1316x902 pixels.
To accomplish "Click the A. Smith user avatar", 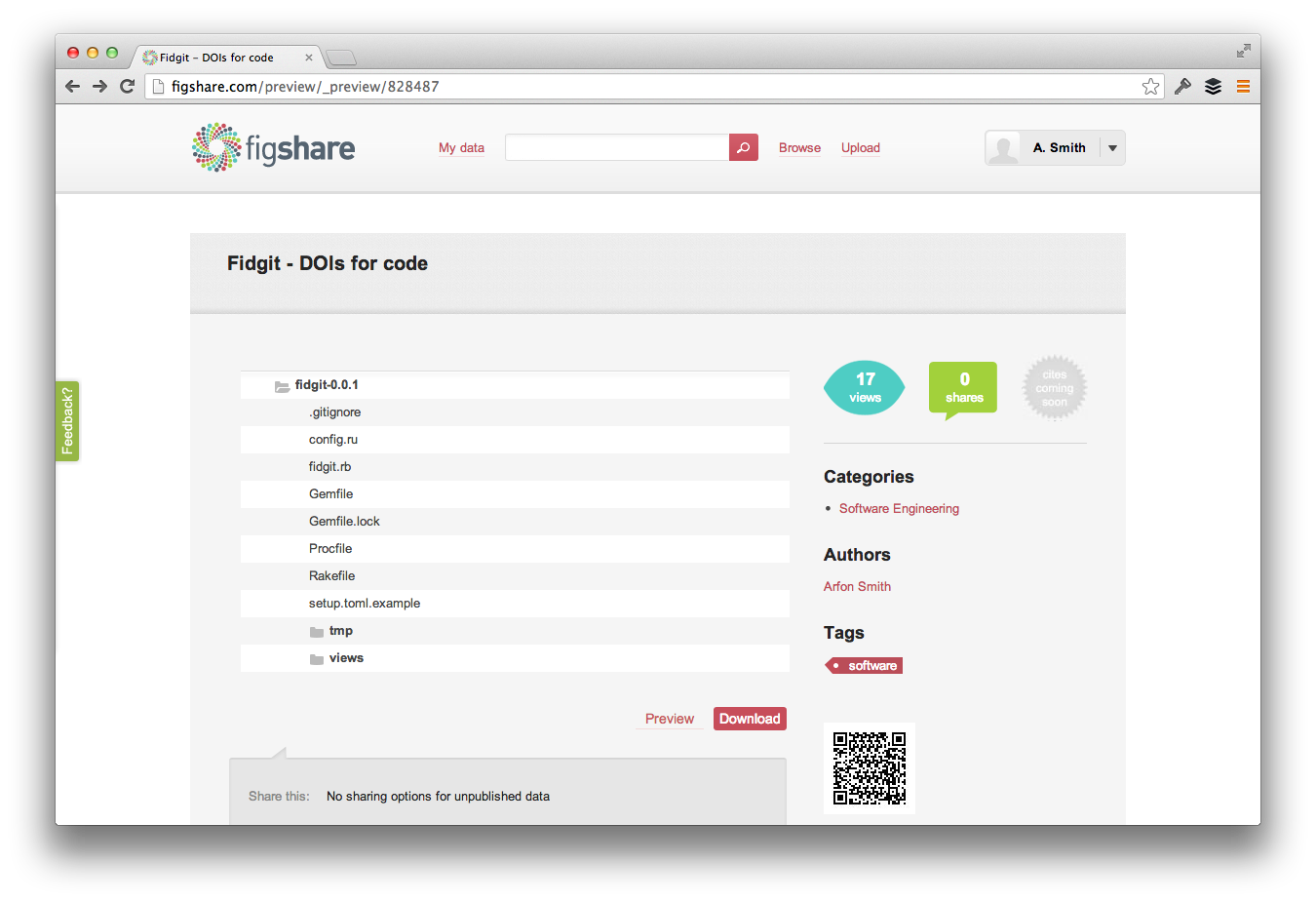I will 1003,147.
